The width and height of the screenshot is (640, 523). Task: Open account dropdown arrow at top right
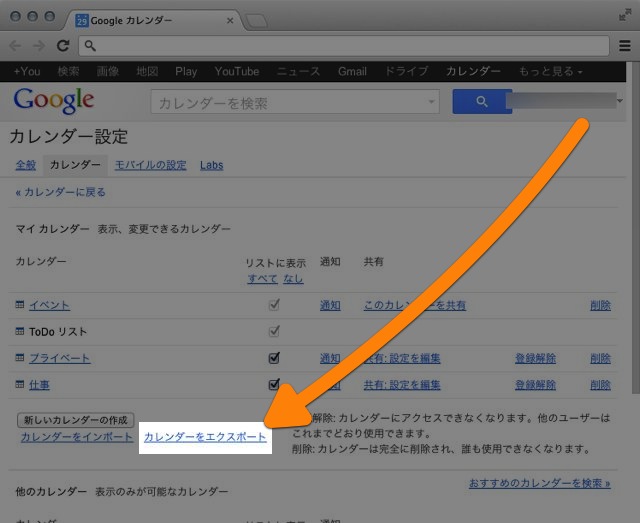[x=620, y=101]
